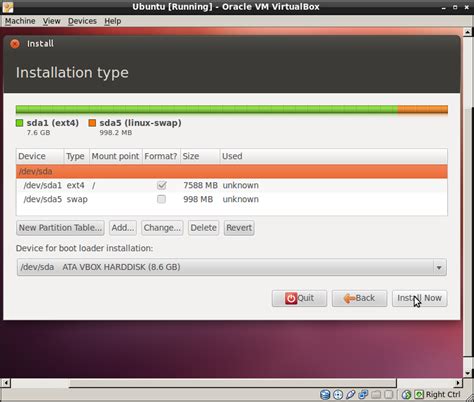This screenshot has width=474, height=402.
Task: Click the Mount point column header
Action: click(x=116, y=156)
